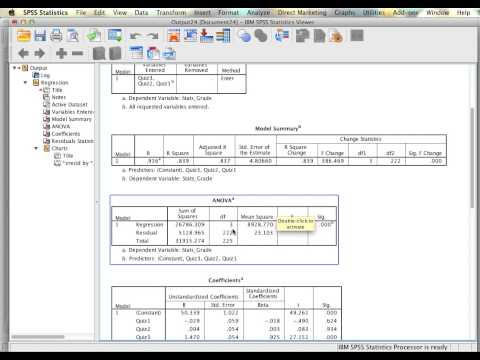Open Print Preview from the toolbar
Image resolution: width=480 pixels, height=360 pixels.
73,36
